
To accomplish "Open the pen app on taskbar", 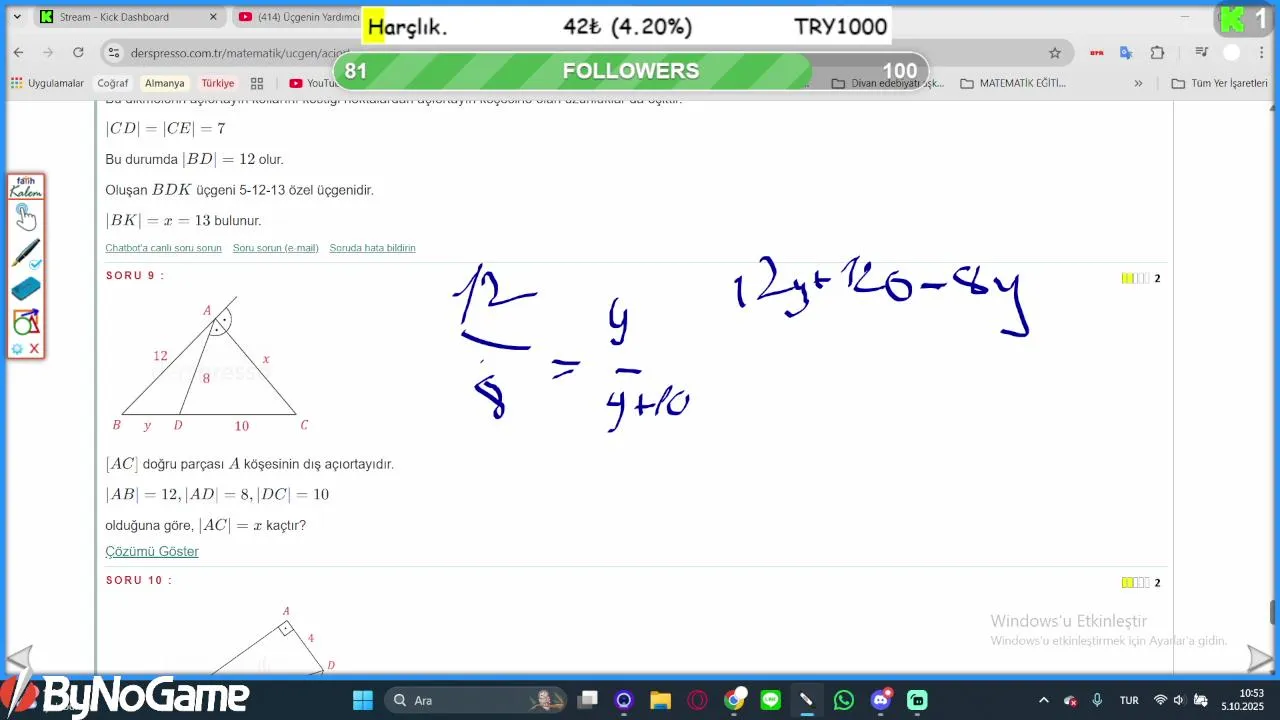I will (806, 700).
